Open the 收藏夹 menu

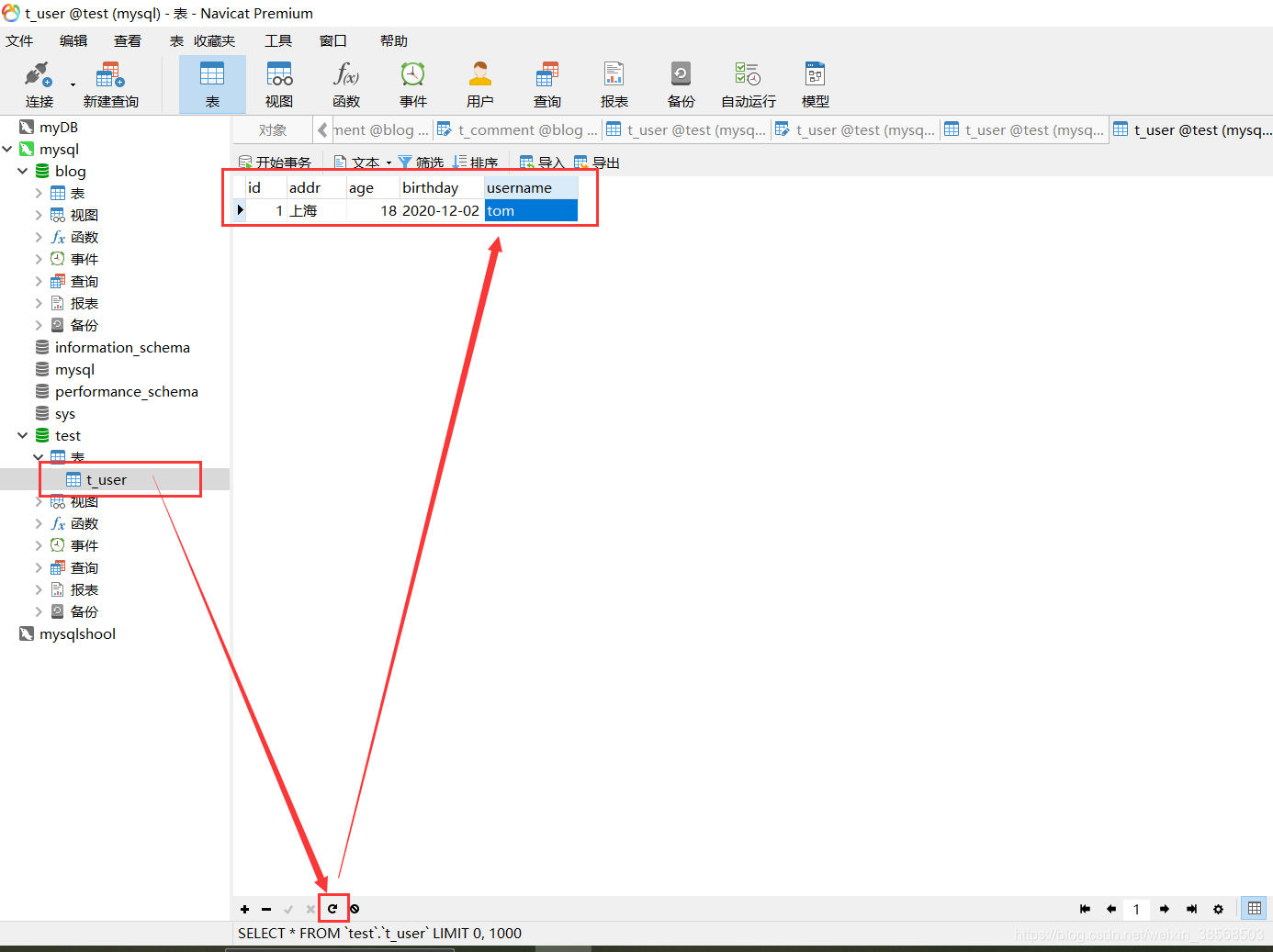pos(214,40)
